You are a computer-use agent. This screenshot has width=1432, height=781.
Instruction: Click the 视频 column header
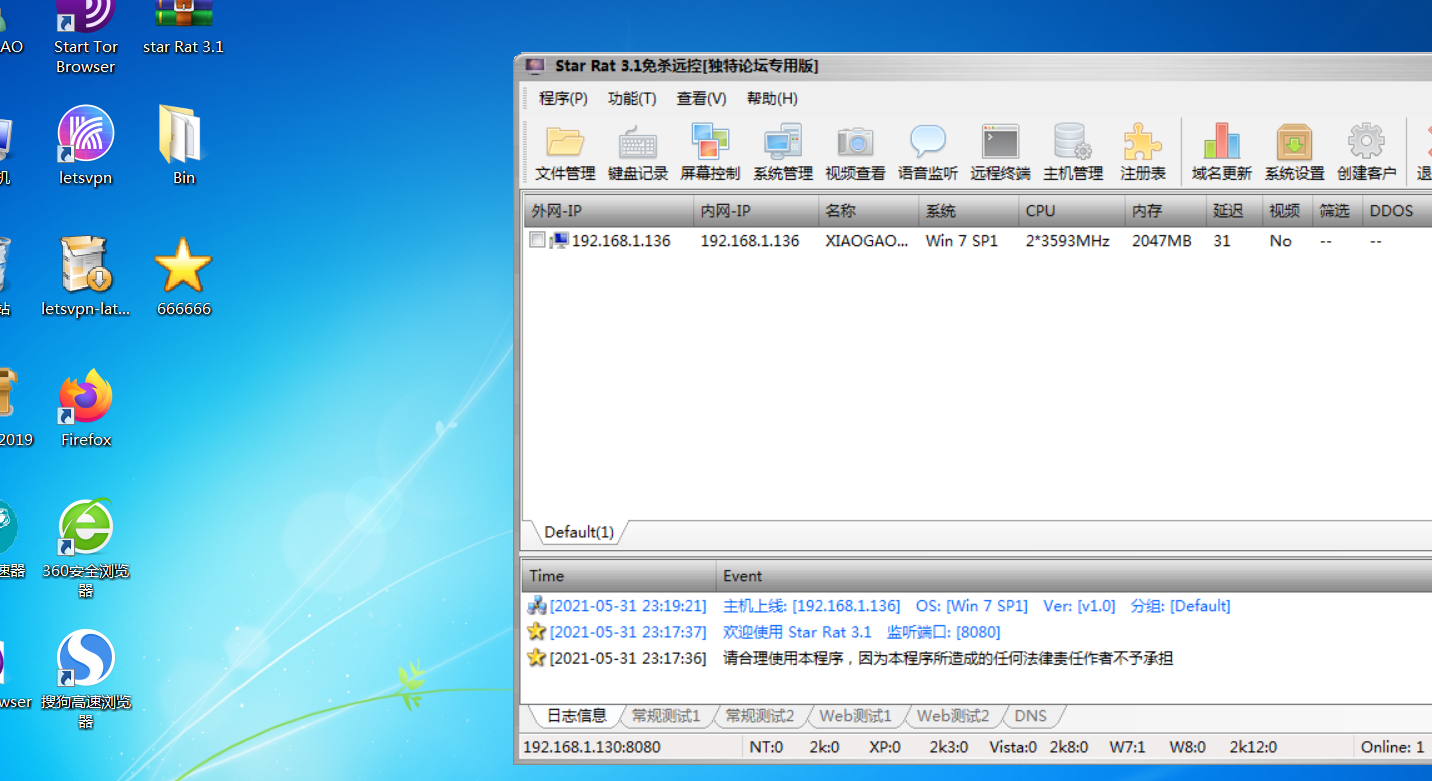[1287, 211]
